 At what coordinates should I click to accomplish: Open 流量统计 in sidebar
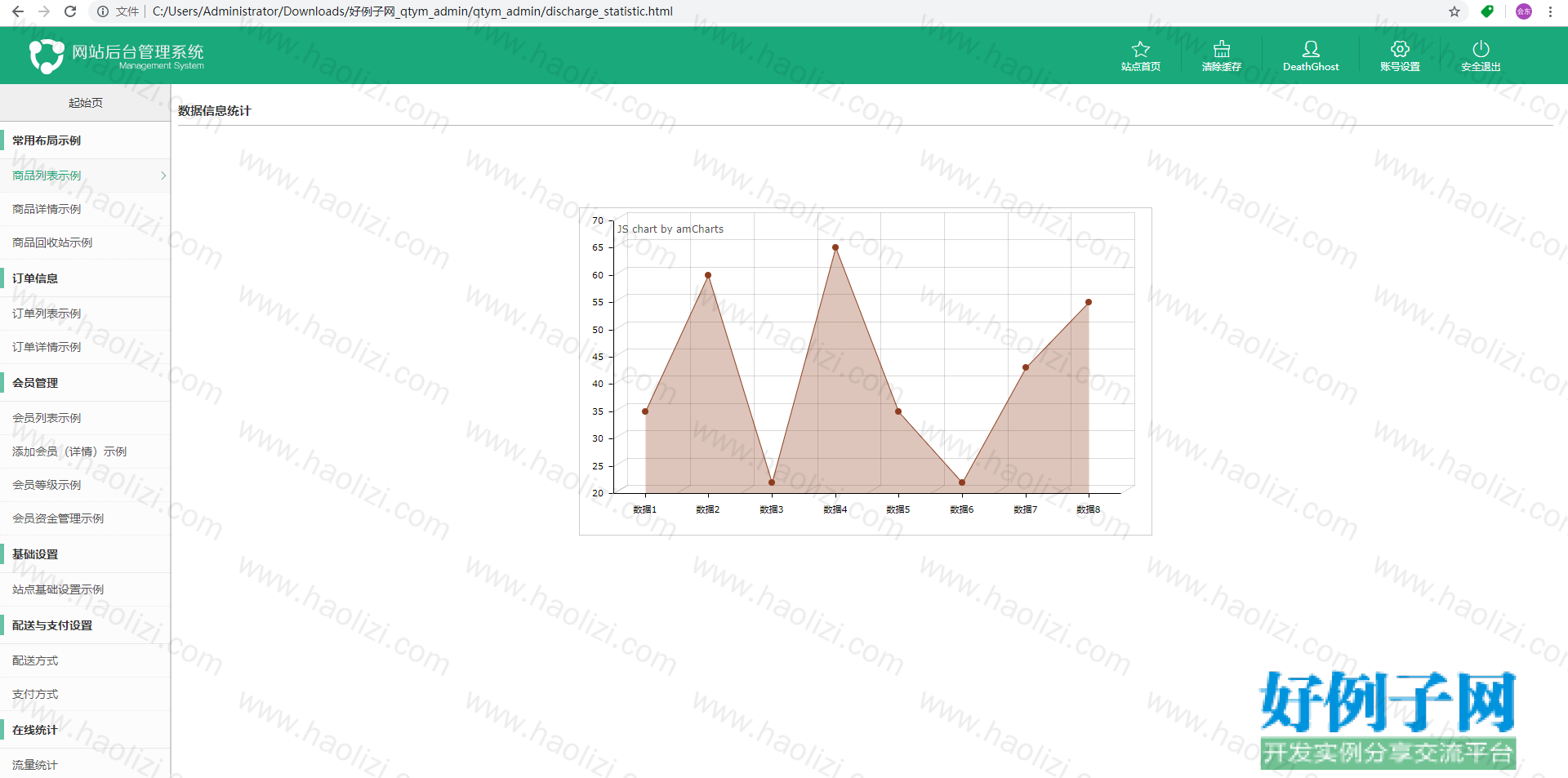(85, 764)
